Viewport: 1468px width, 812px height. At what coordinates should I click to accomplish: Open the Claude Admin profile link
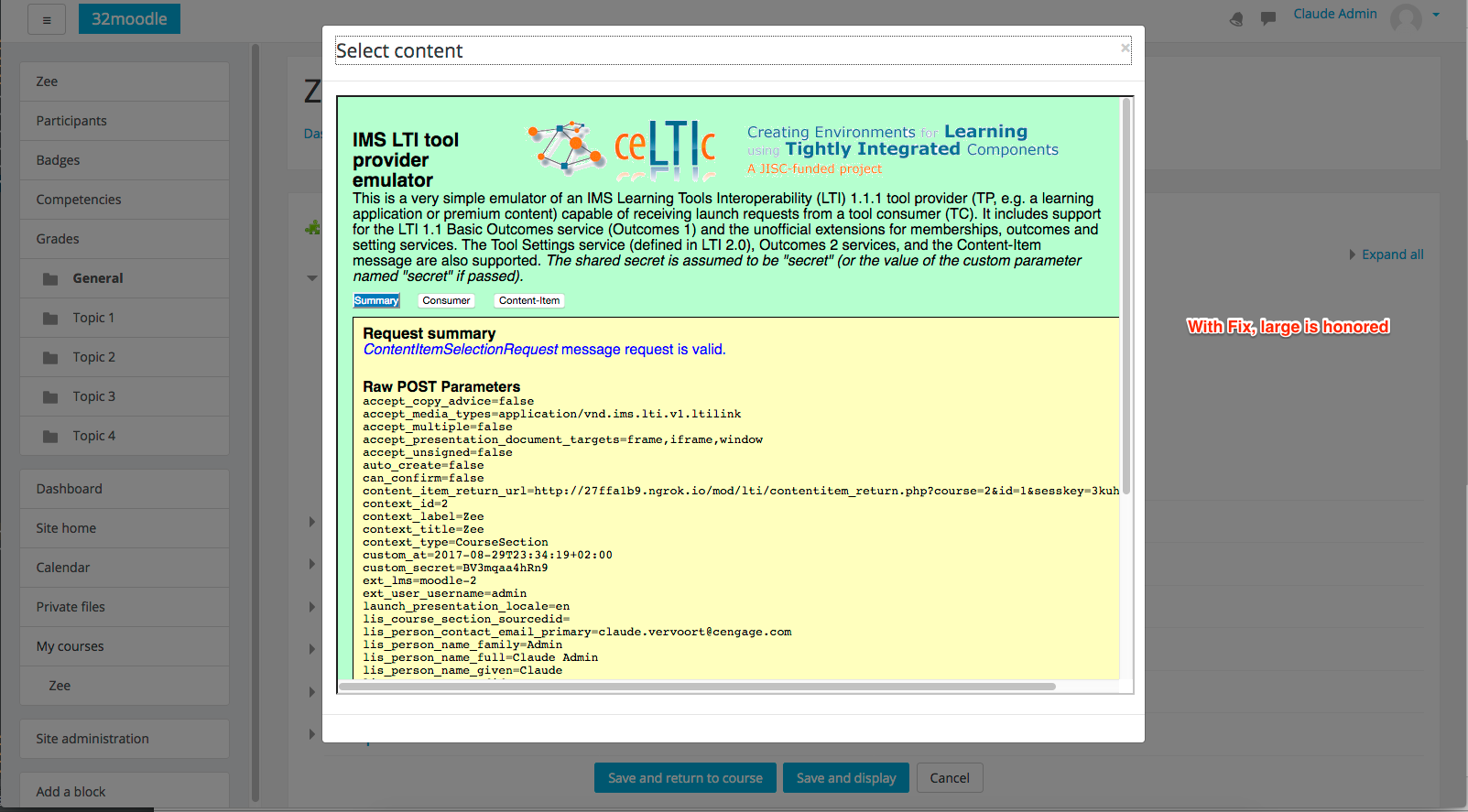coord(1334,14)
